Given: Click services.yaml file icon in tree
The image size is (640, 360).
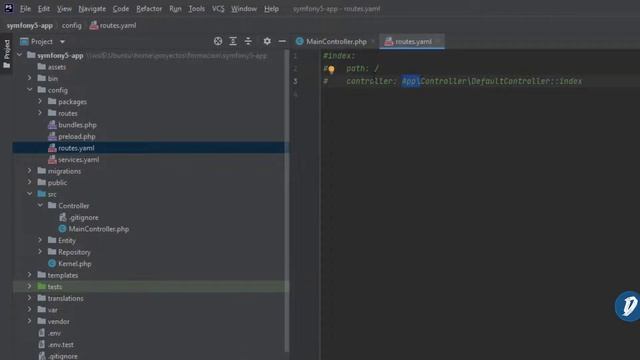Looking at the screenshot, I should (52, 160).
